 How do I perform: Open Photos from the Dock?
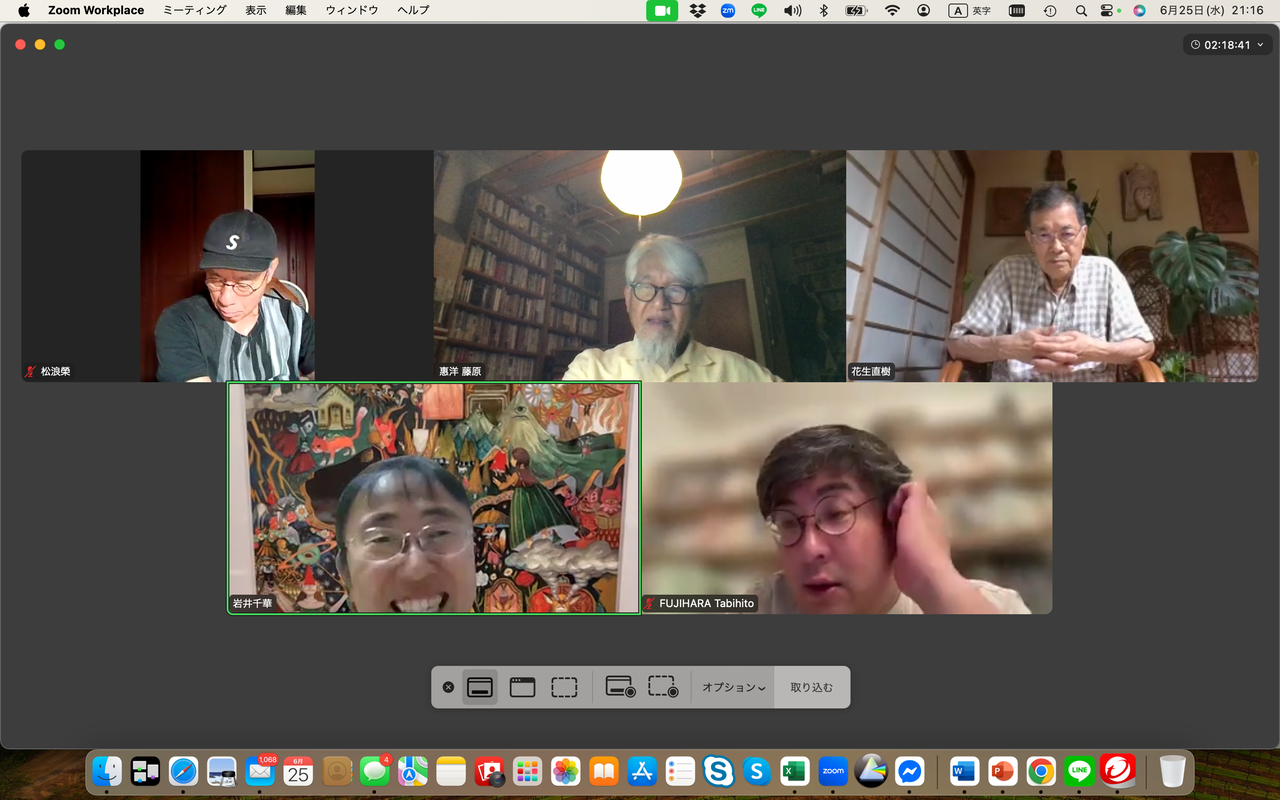[x=566, y=771]
